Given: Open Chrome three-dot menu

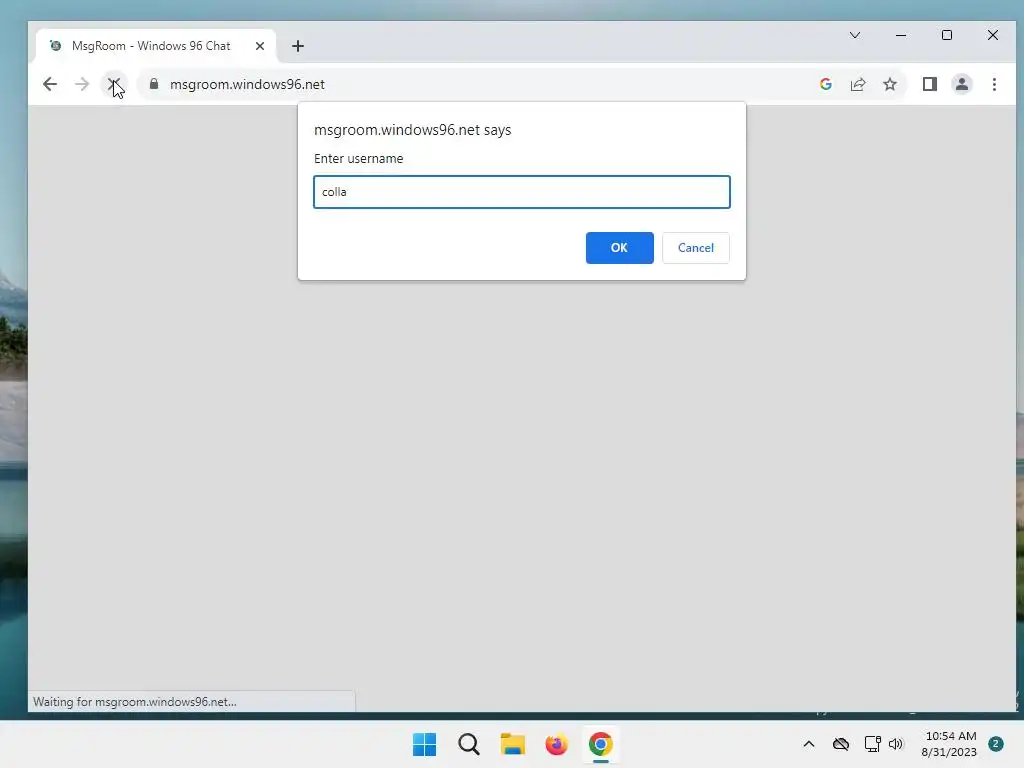Looking at the screenshot, I should point(994,84).
